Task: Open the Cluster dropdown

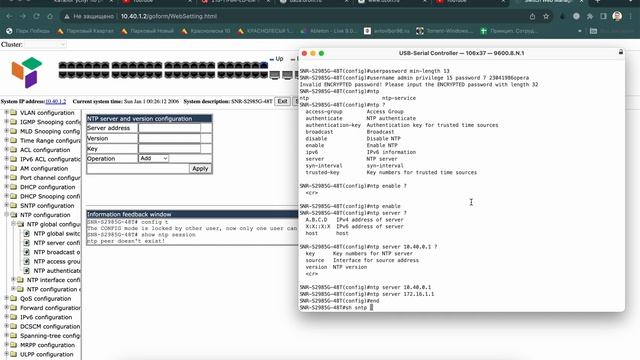Action: click(x=45, y=44)
